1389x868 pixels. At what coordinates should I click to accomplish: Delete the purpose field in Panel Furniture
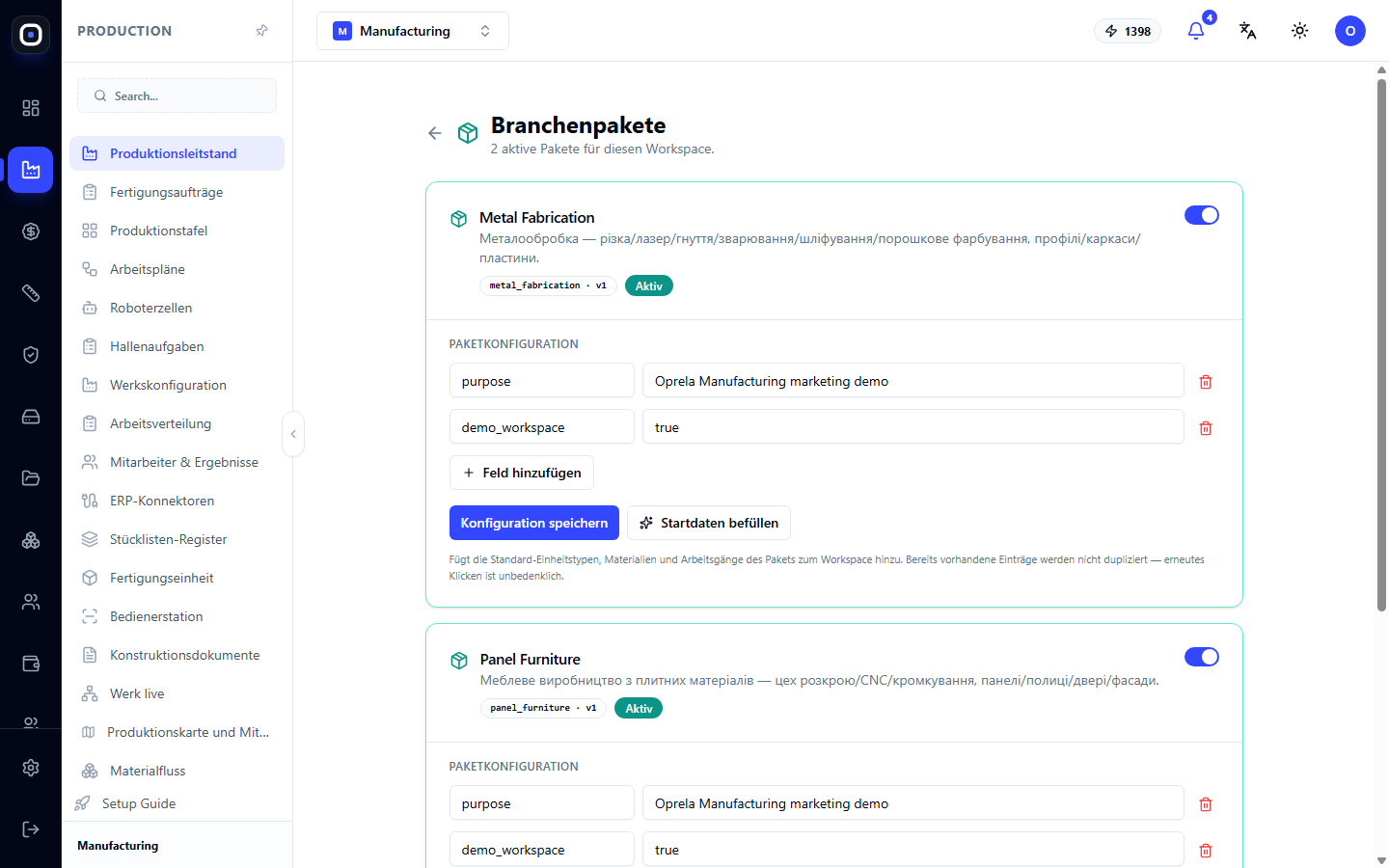point(1206,804)
